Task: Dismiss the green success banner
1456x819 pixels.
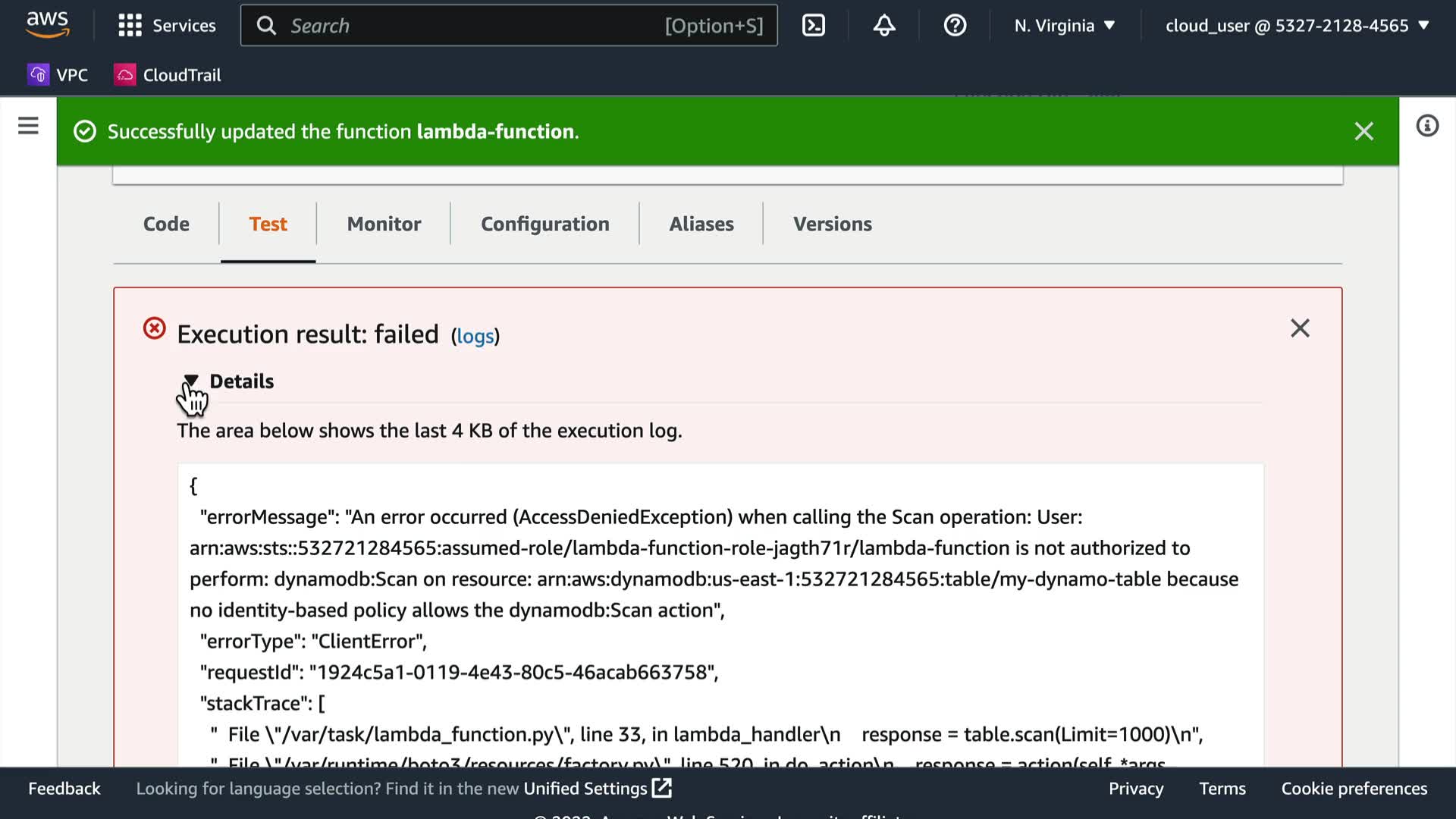Action: point(1363,131)
